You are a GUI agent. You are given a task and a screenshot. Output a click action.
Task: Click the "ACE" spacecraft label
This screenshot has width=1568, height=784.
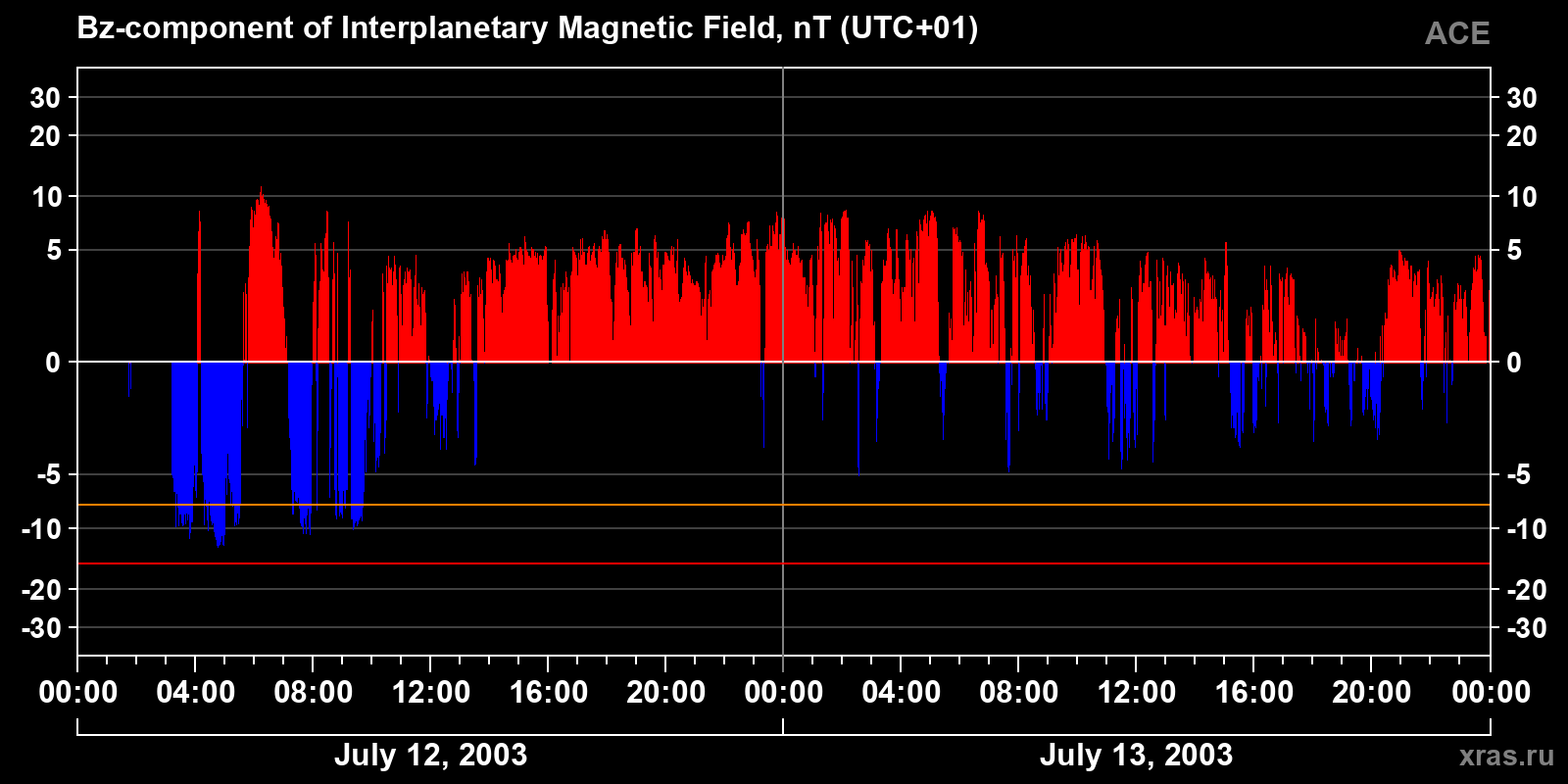coord(1457,34)
